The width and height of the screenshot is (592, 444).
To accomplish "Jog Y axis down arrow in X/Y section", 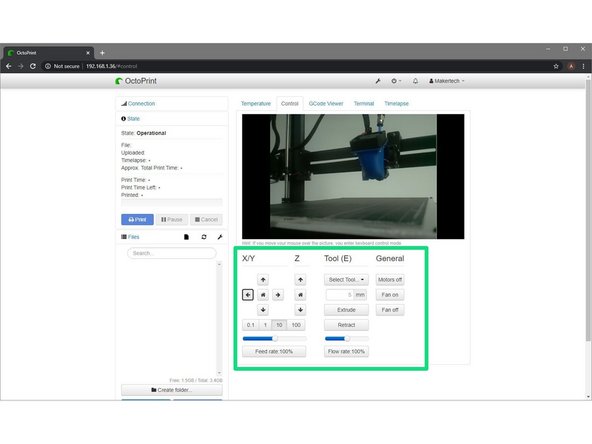I will point(263,310).
